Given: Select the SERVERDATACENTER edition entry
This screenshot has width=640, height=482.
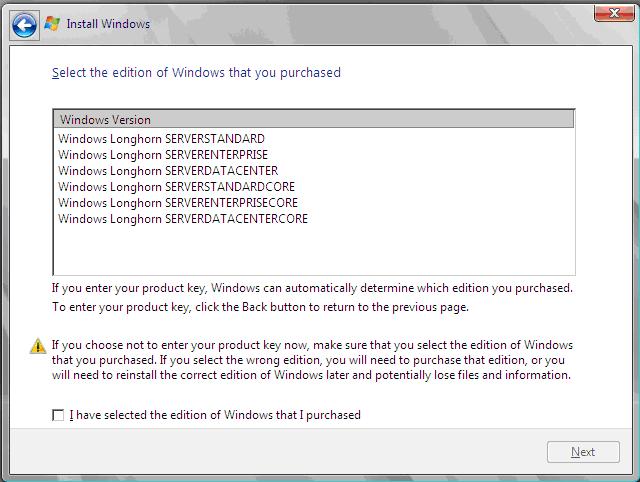Looking at the screenshot, I should coord(168,171).
